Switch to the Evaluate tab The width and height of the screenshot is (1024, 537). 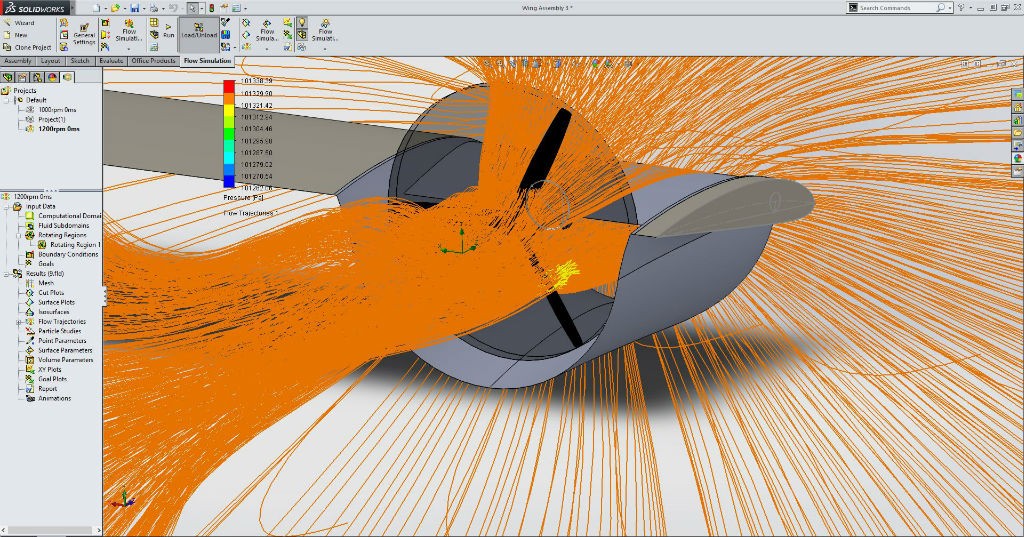111,61
